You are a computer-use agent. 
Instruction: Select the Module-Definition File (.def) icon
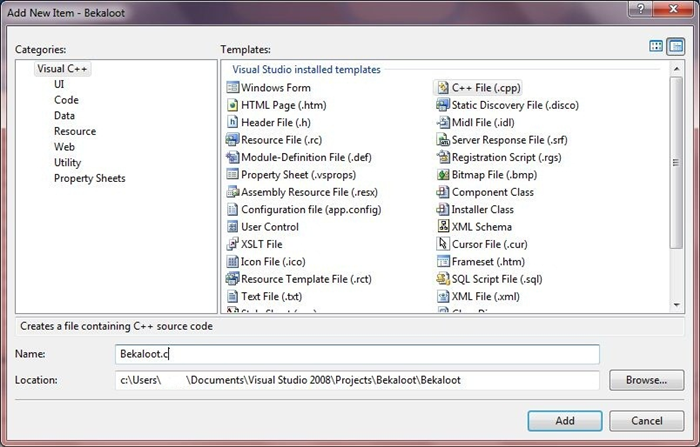[233, 157]
